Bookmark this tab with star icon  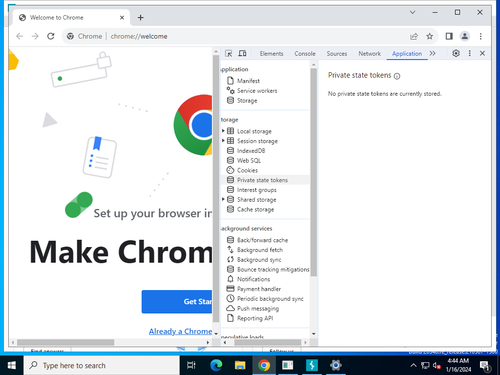(x=430, y=36)
